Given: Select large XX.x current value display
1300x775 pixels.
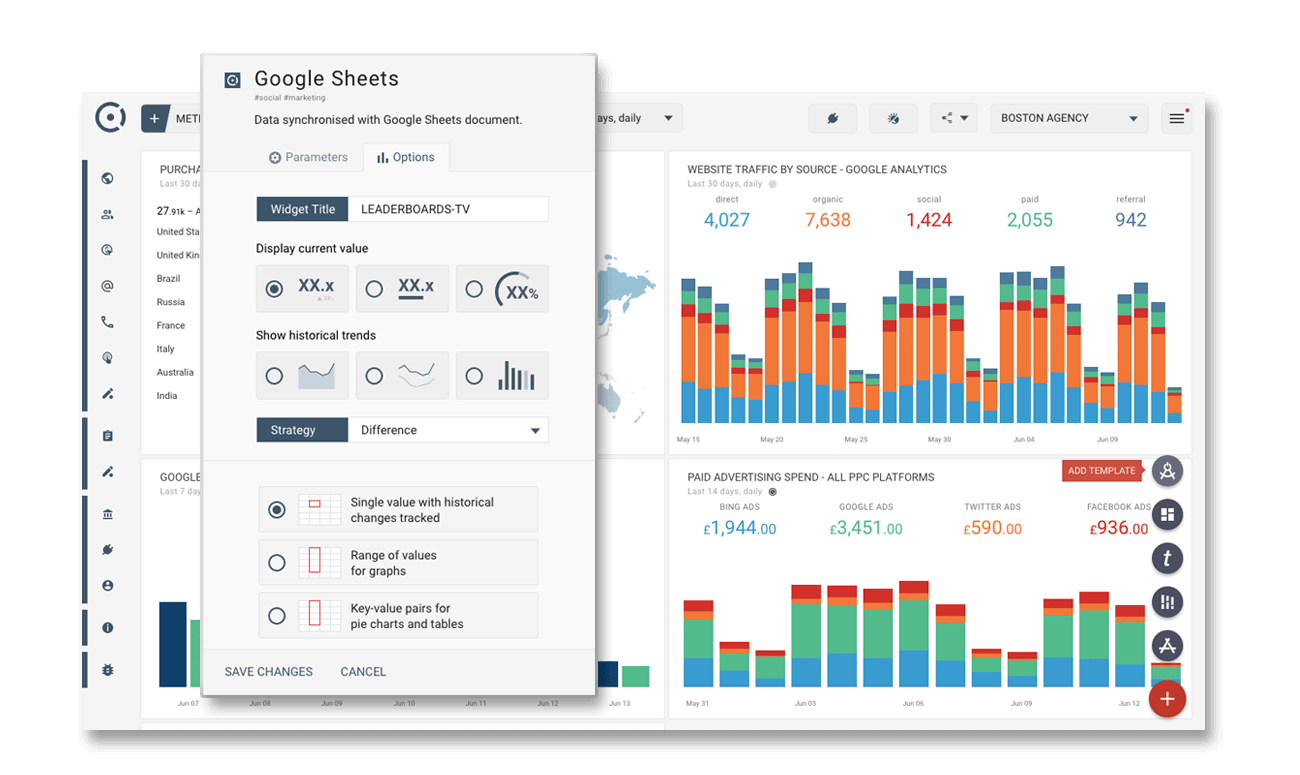Looking at the screenshot, I should pos(303,289).
